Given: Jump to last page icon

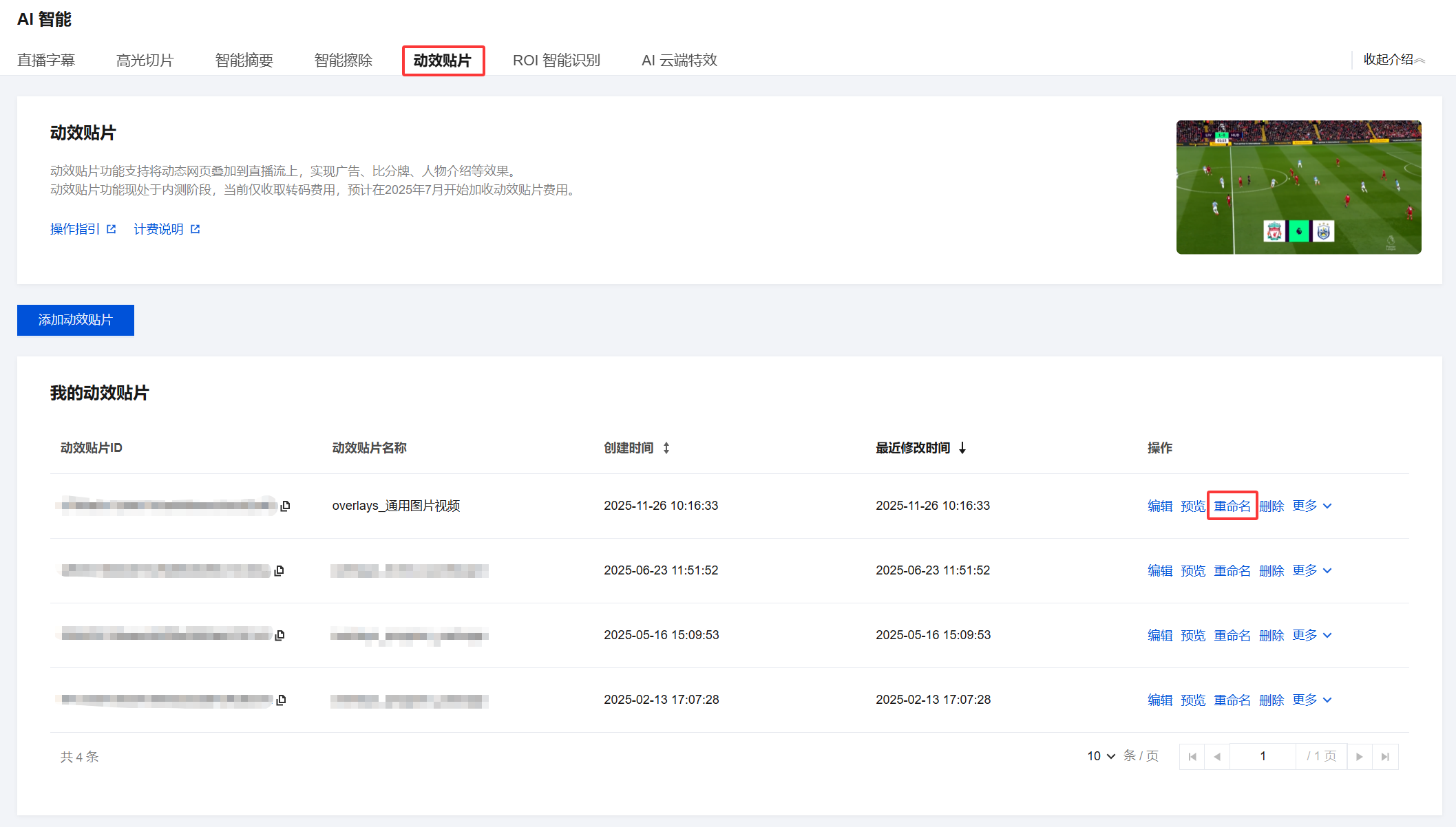Looking at the screenshot, I should [1385, 756].
